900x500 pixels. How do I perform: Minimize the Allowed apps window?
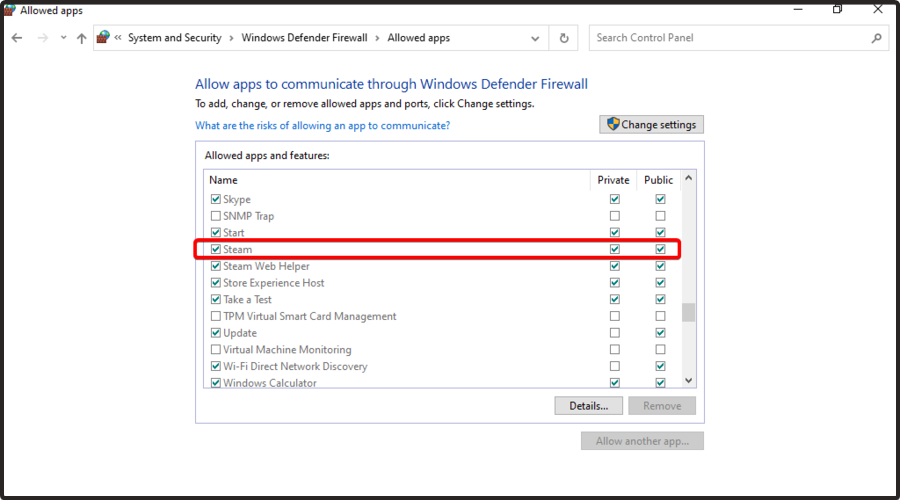click(x=798, y=10)
